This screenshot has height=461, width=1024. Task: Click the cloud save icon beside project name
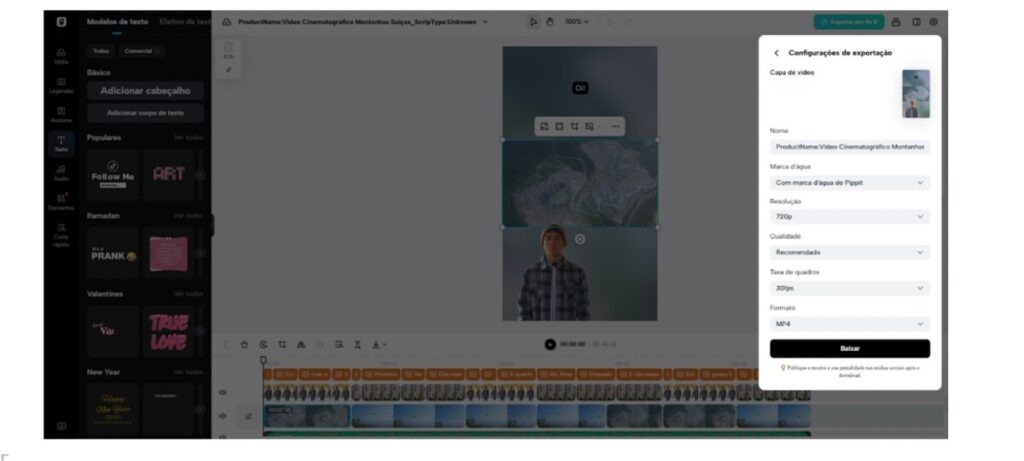coord(227,22)
